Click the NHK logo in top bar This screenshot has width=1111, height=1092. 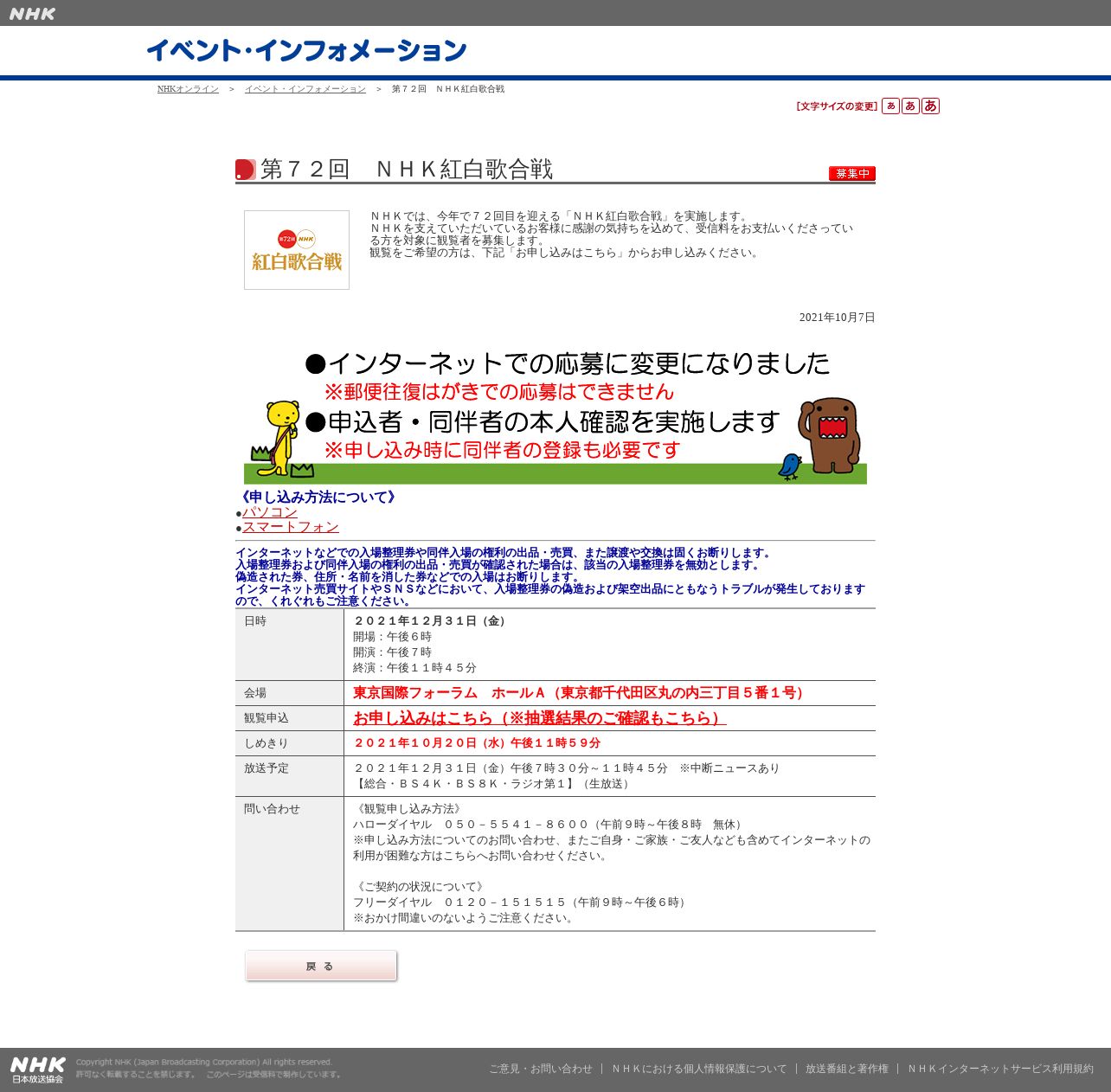32,13
